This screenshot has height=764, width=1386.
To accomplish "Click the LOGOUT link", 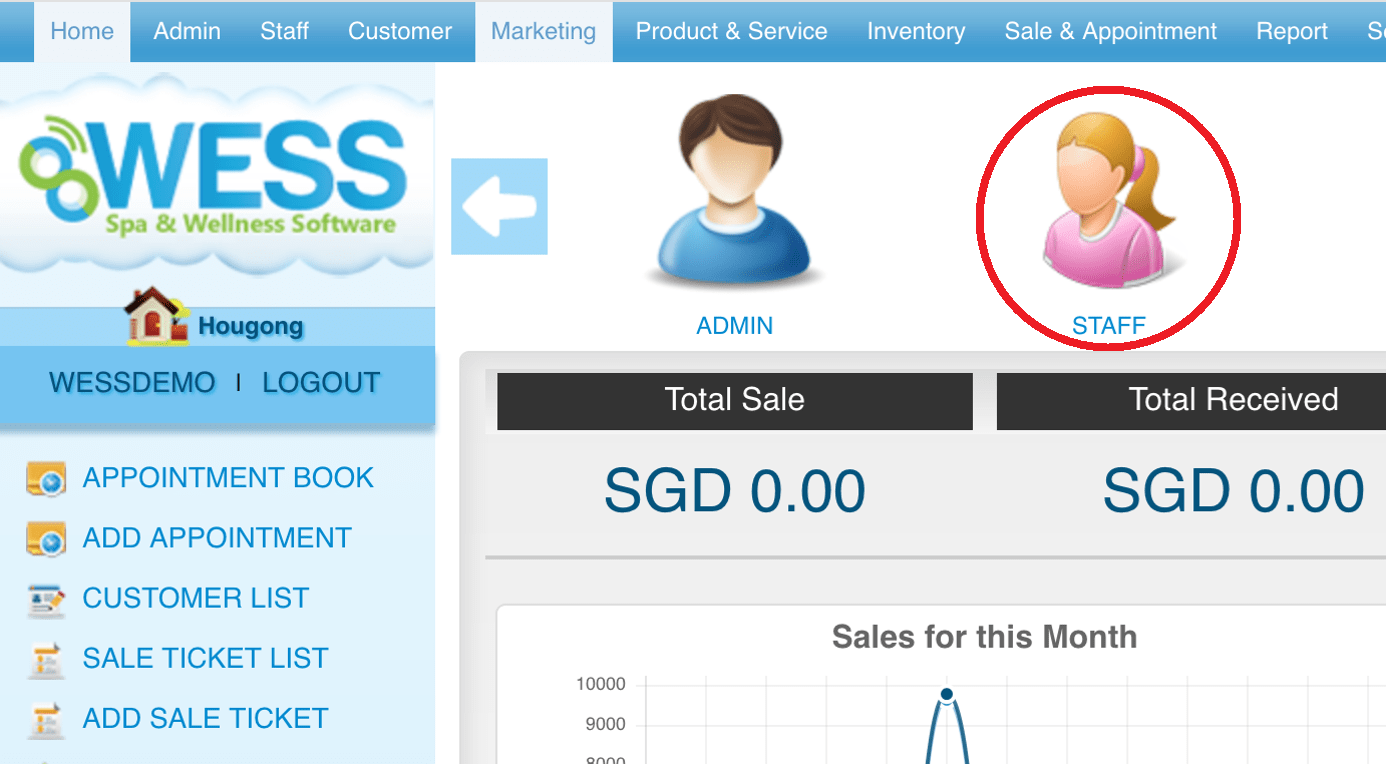I will 321,383.
